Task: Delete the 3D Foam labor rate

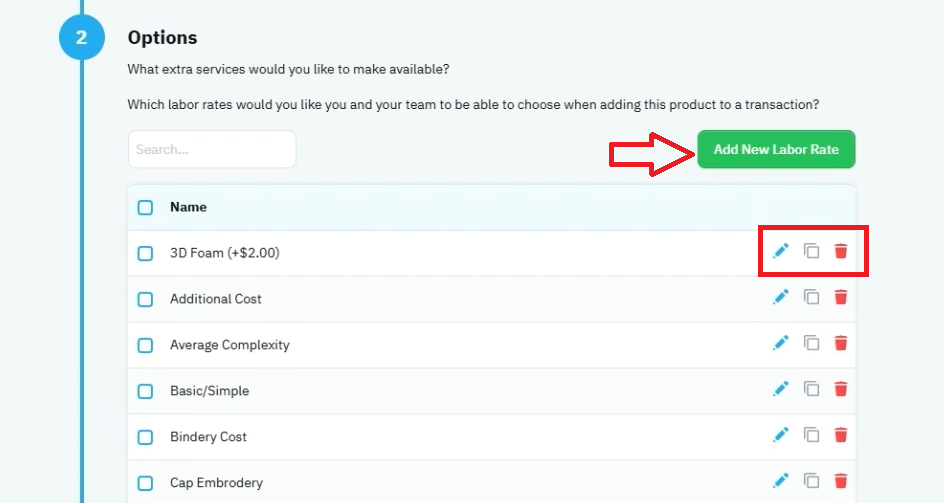Action: coord(841,251)
